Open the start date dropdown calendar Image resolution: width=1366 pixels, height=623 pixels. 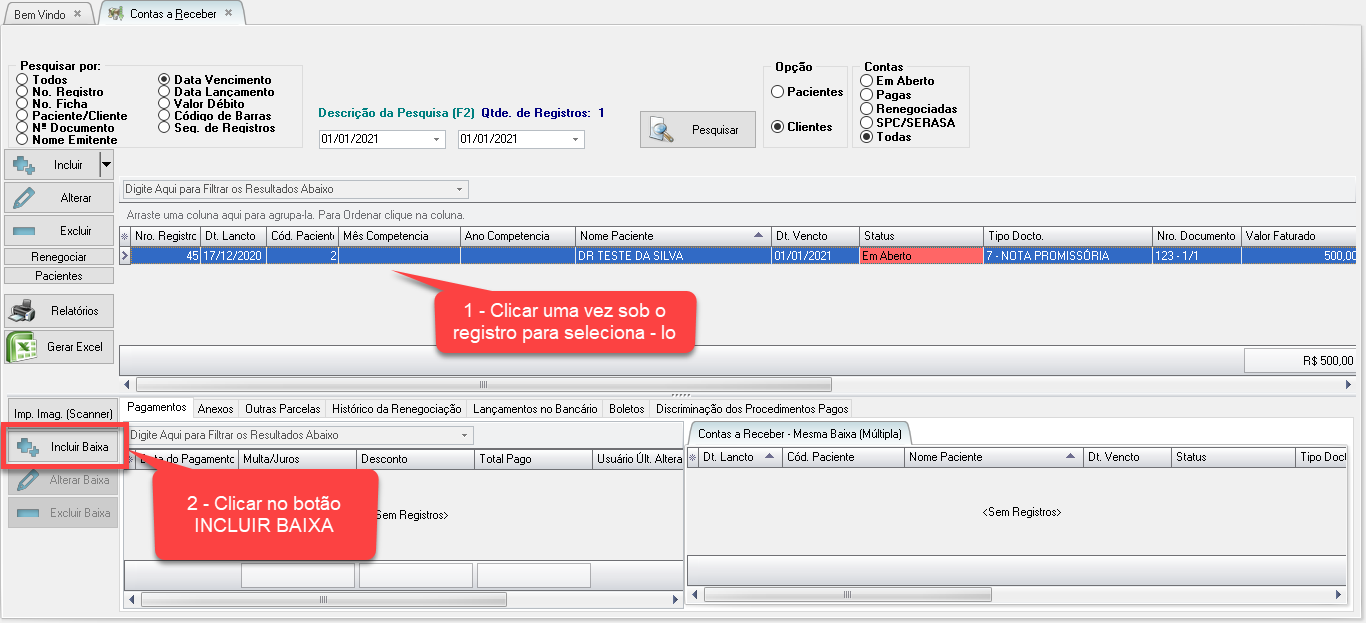(x=438, y=140)
